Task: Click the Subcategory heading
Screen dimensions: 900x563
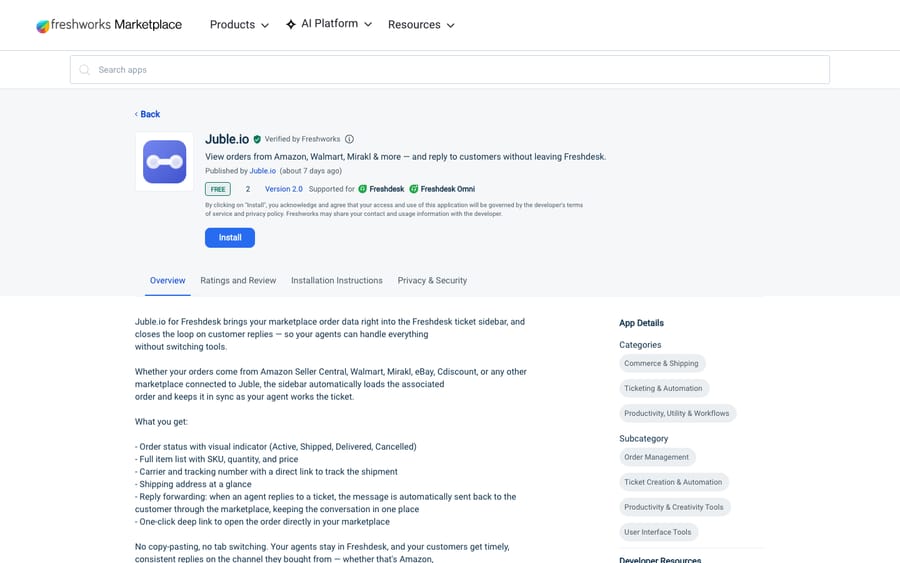Action: 643,438
